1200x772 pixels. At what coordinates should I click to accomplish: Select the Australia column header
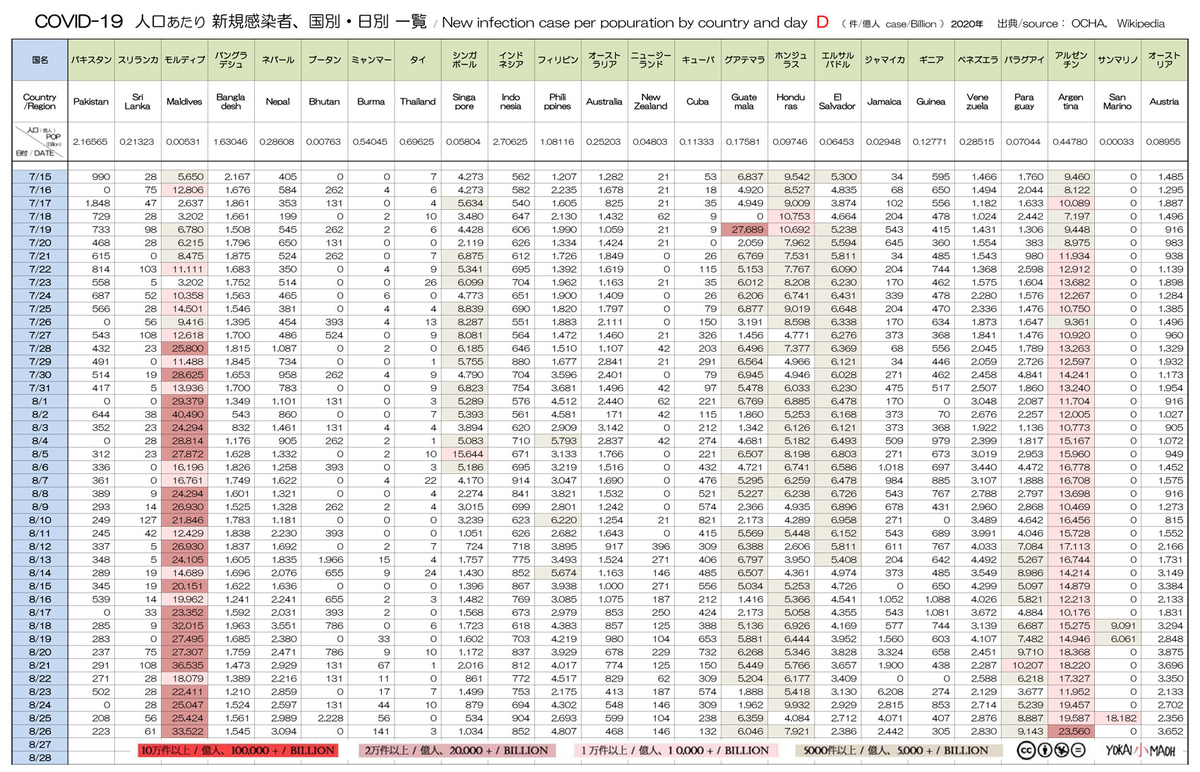(604, 102)
